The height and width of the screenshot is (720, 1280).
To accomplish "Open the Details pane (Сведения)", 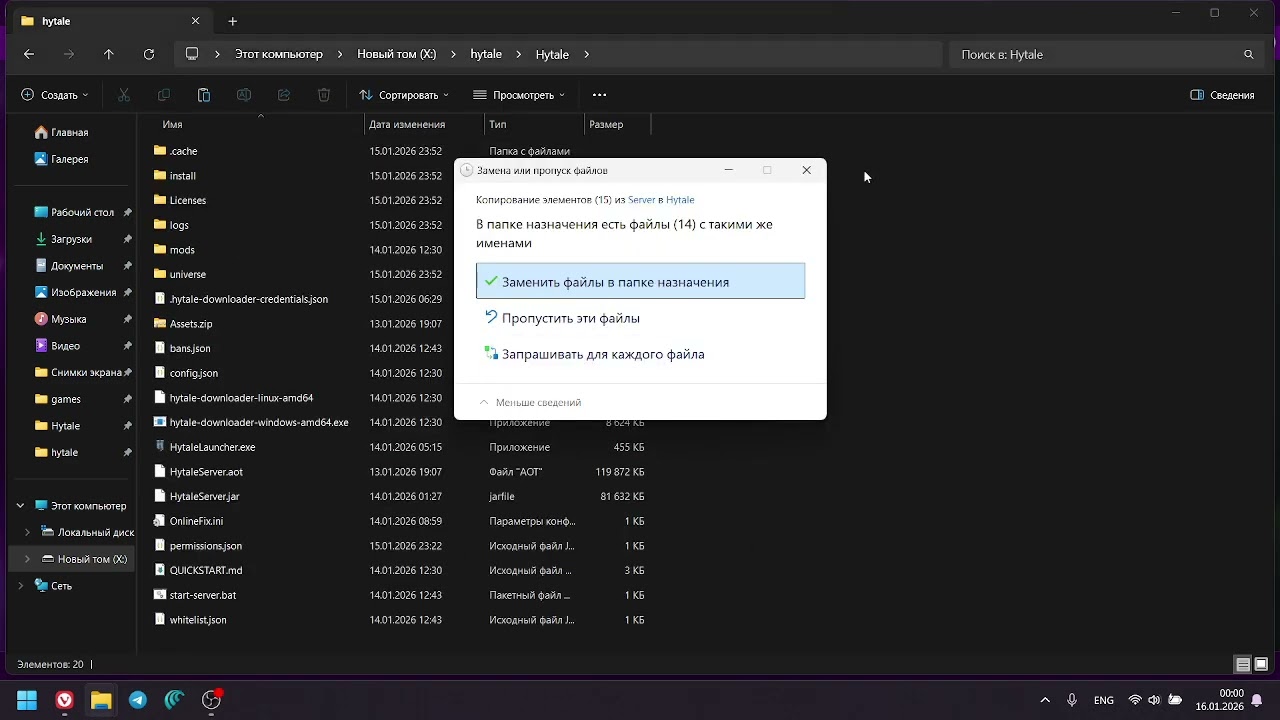I will click(1222, 95).
